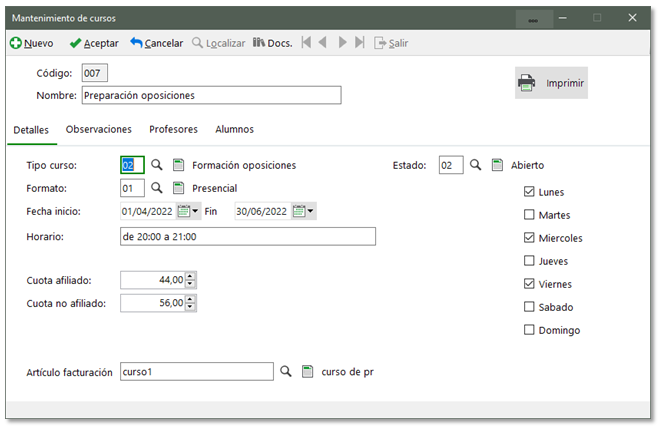Accept changes with the Aceptar button

[x=94, y=43]
